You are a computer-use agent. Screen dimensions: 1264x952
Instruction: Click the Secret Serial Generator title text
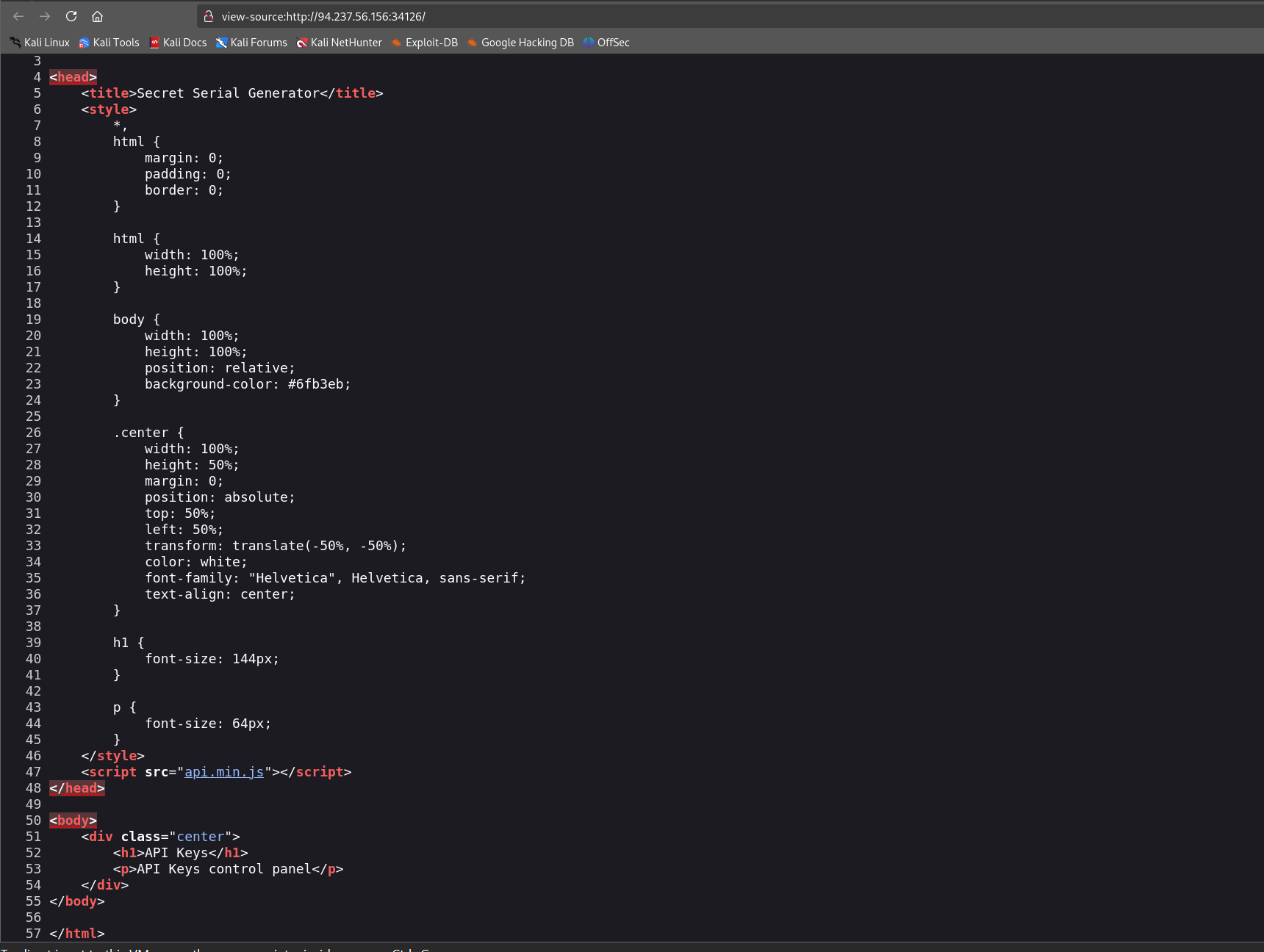tap(228, 93)
